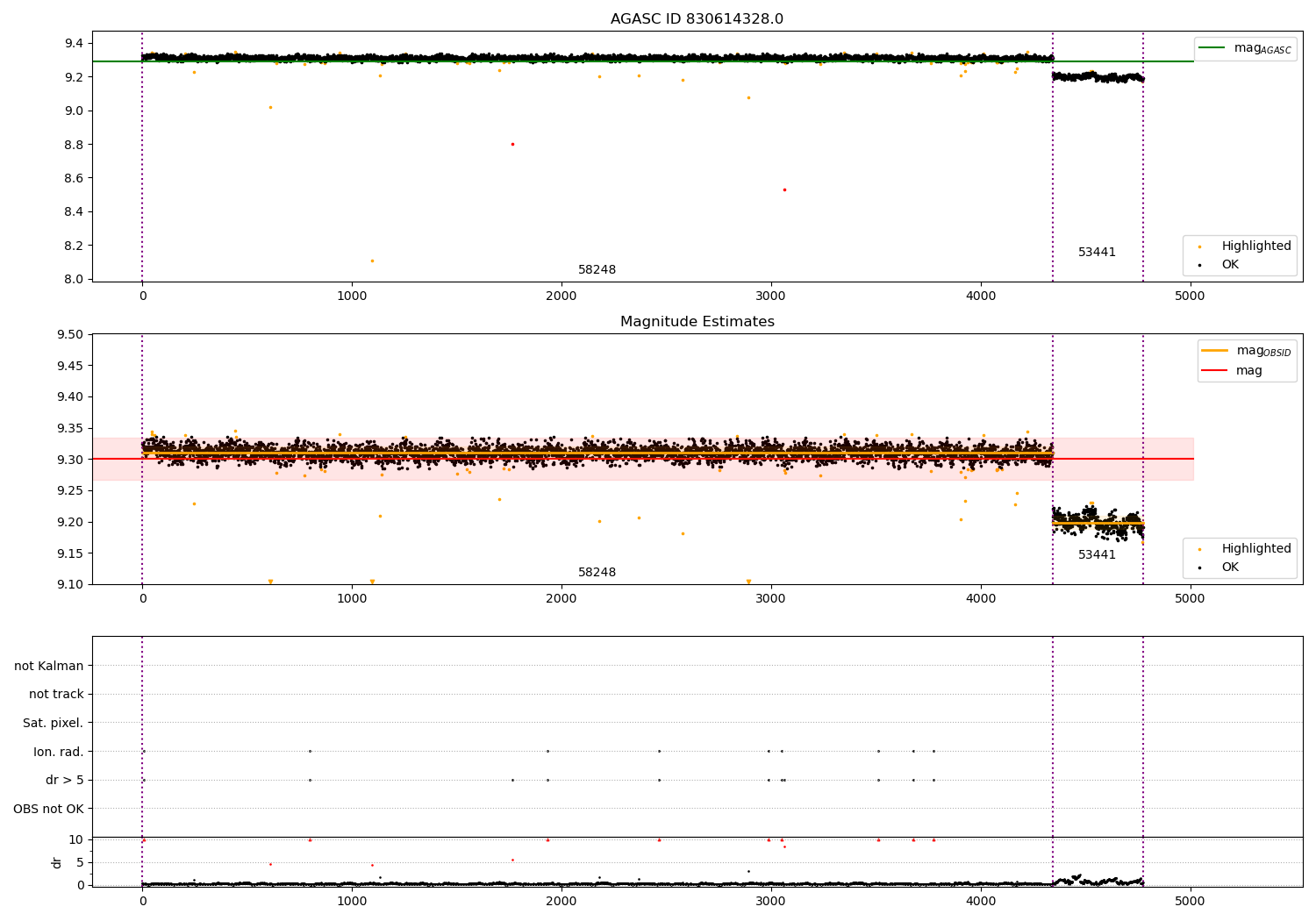Click y-axis tick '8.6' in the top panel
The width and height of the screenshot is (1316, 921).
[x=75, y=178]
